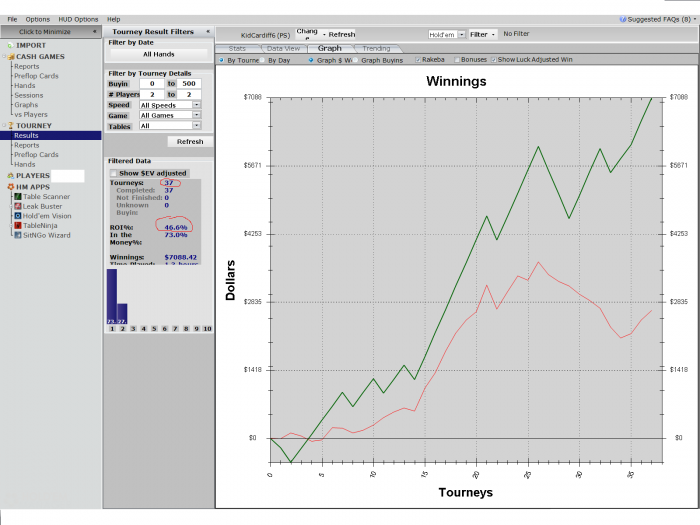Screen dimensions: 700x525
Task: Enable the Bonuses checkbox
Action: click(457, 60)
